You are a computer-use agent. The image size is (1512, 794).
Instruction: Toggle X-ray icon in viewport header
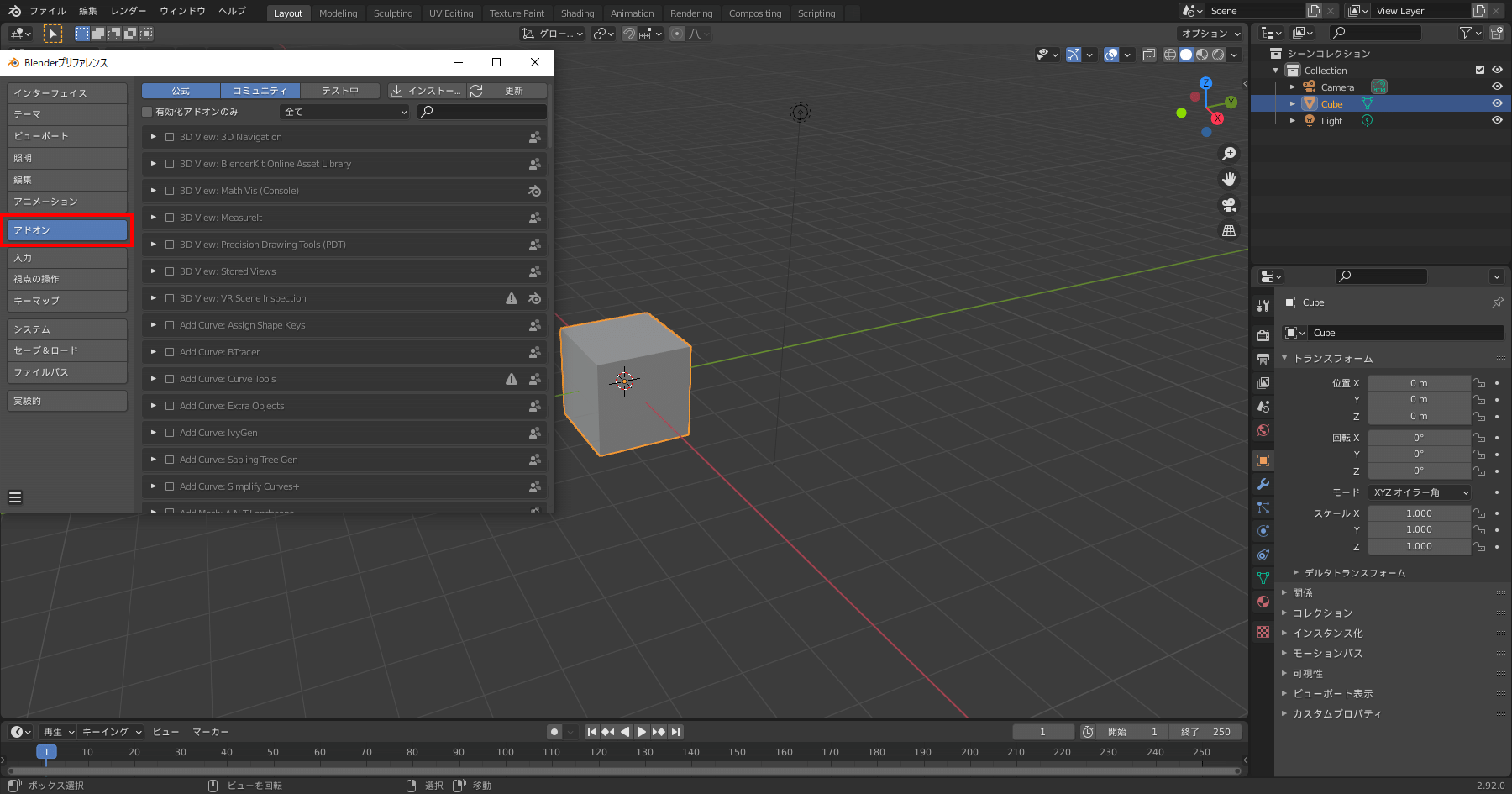1148,55
